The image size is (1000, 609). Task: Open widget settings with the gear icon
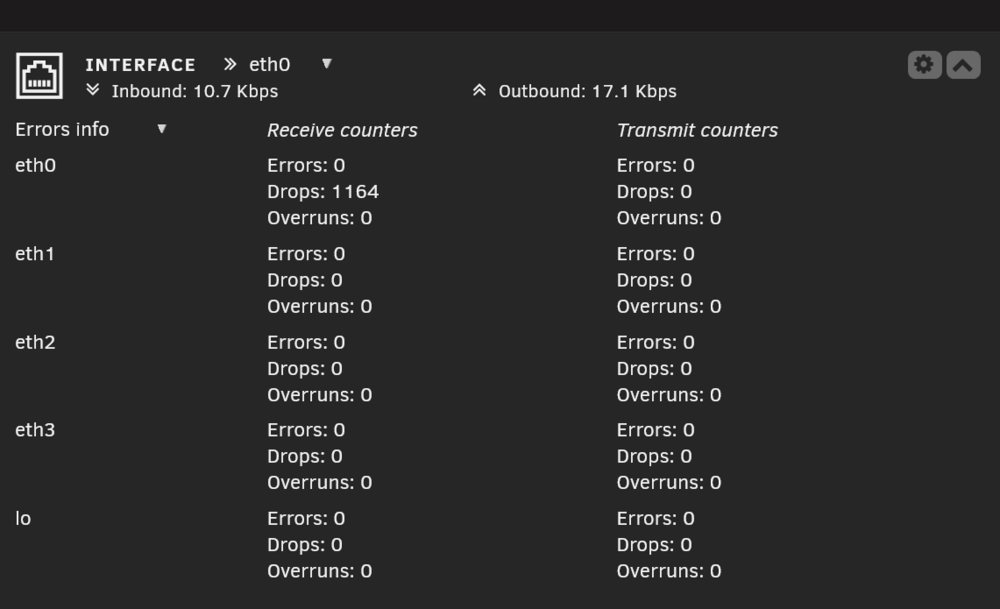tap(924, 64)
